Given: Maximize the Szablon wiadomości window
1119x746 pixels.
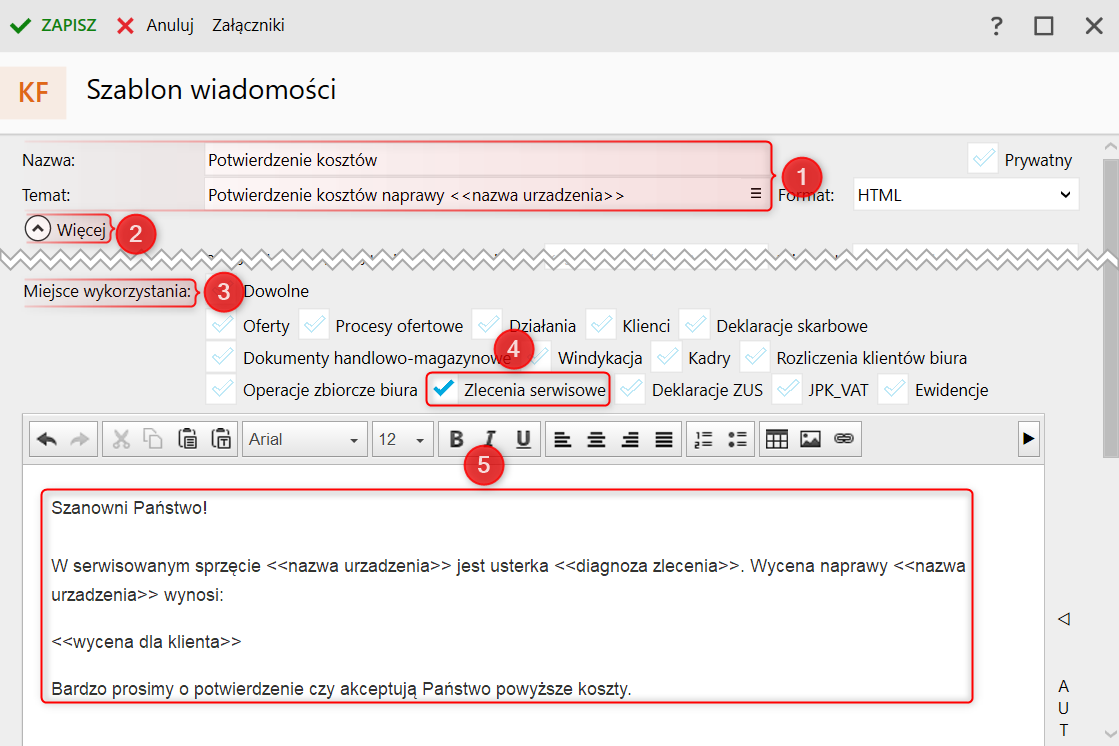Looking at the screenshot, I should (x=1043, y=26).
